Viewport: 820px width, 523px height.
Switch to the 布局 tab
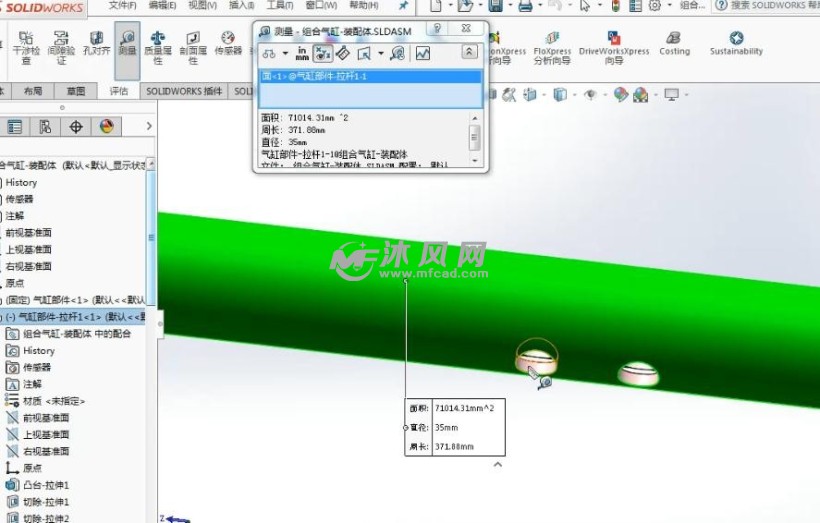tap(32, 91)
